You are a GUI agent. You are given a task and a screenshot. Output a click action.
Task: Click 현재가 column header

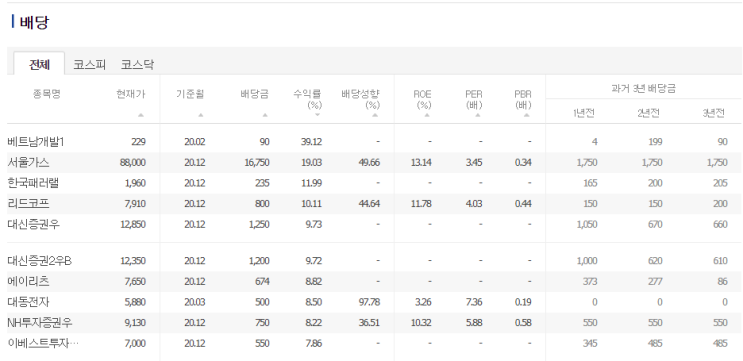pos(131,94)
